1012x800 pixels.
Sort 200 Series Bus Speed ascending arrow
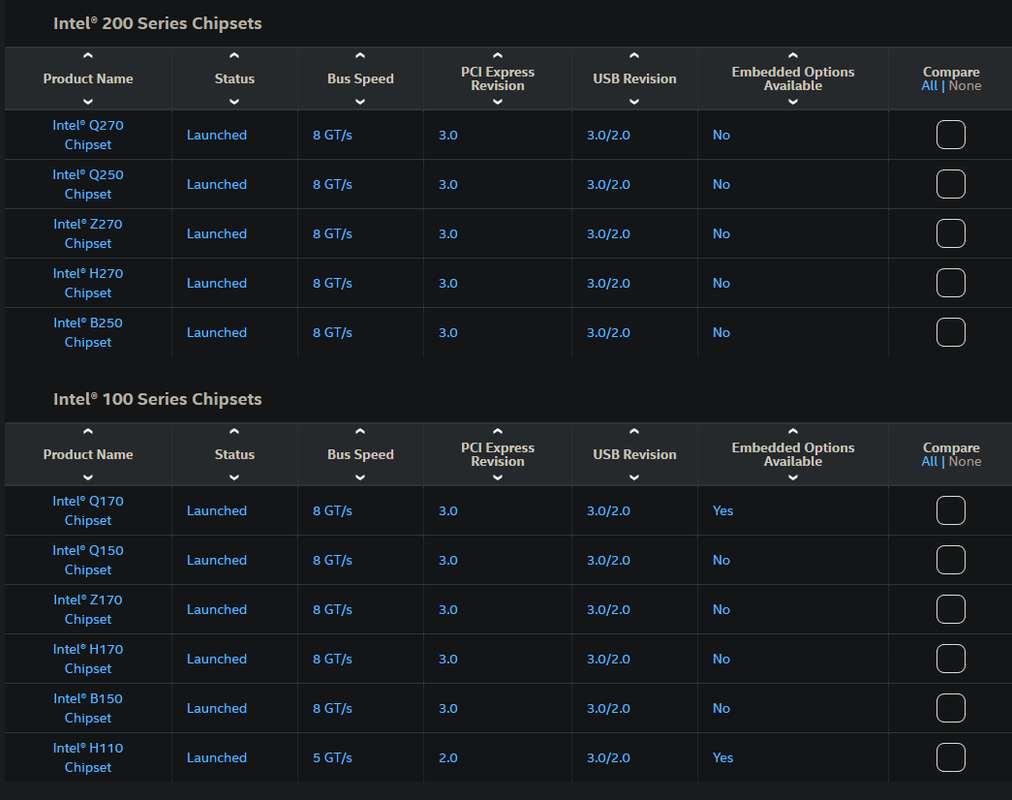tap(360, 56)
